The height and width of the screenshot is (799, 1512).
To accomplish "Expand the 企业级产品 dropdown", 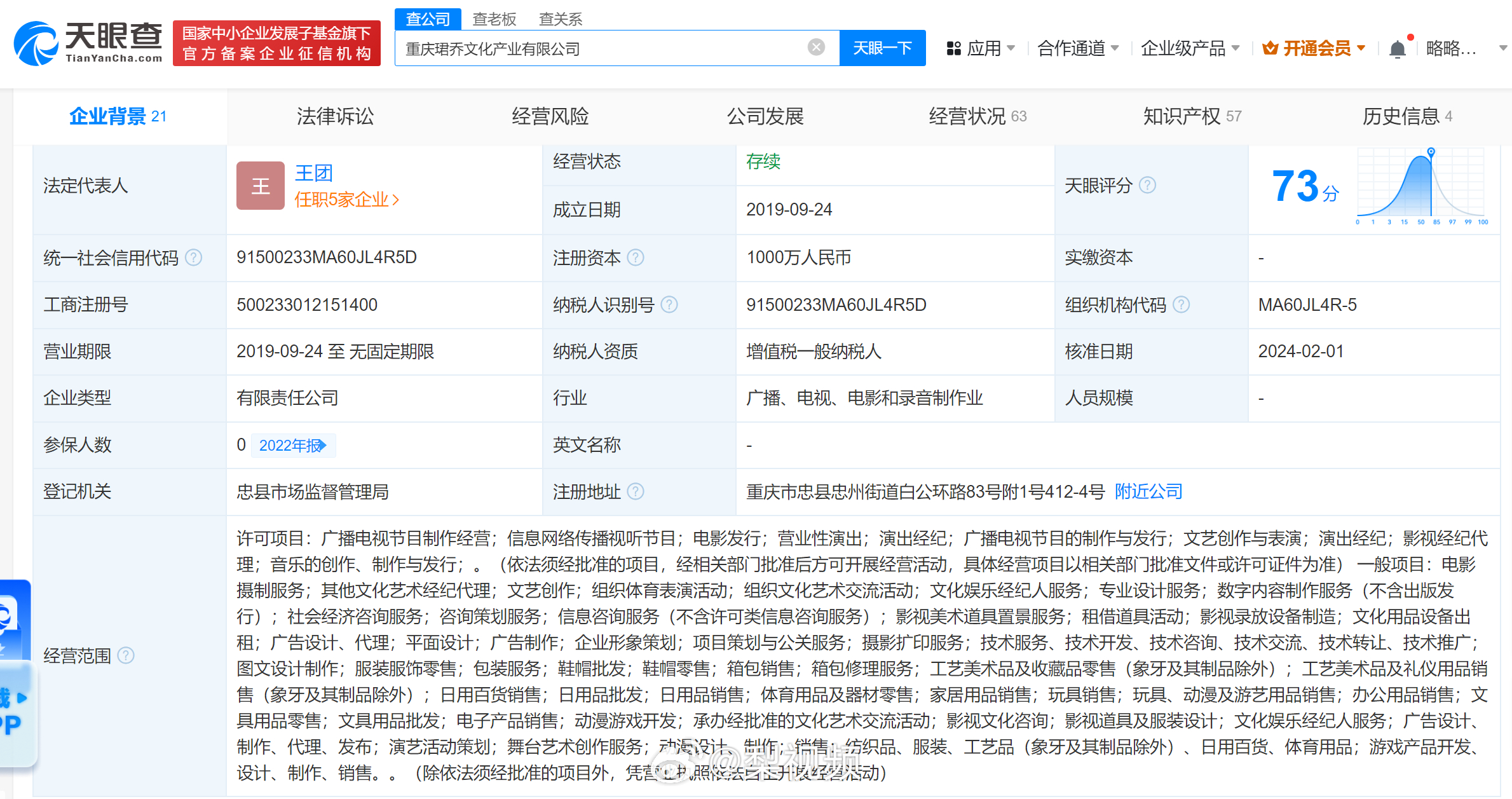I will click(x=1236, y=48).
